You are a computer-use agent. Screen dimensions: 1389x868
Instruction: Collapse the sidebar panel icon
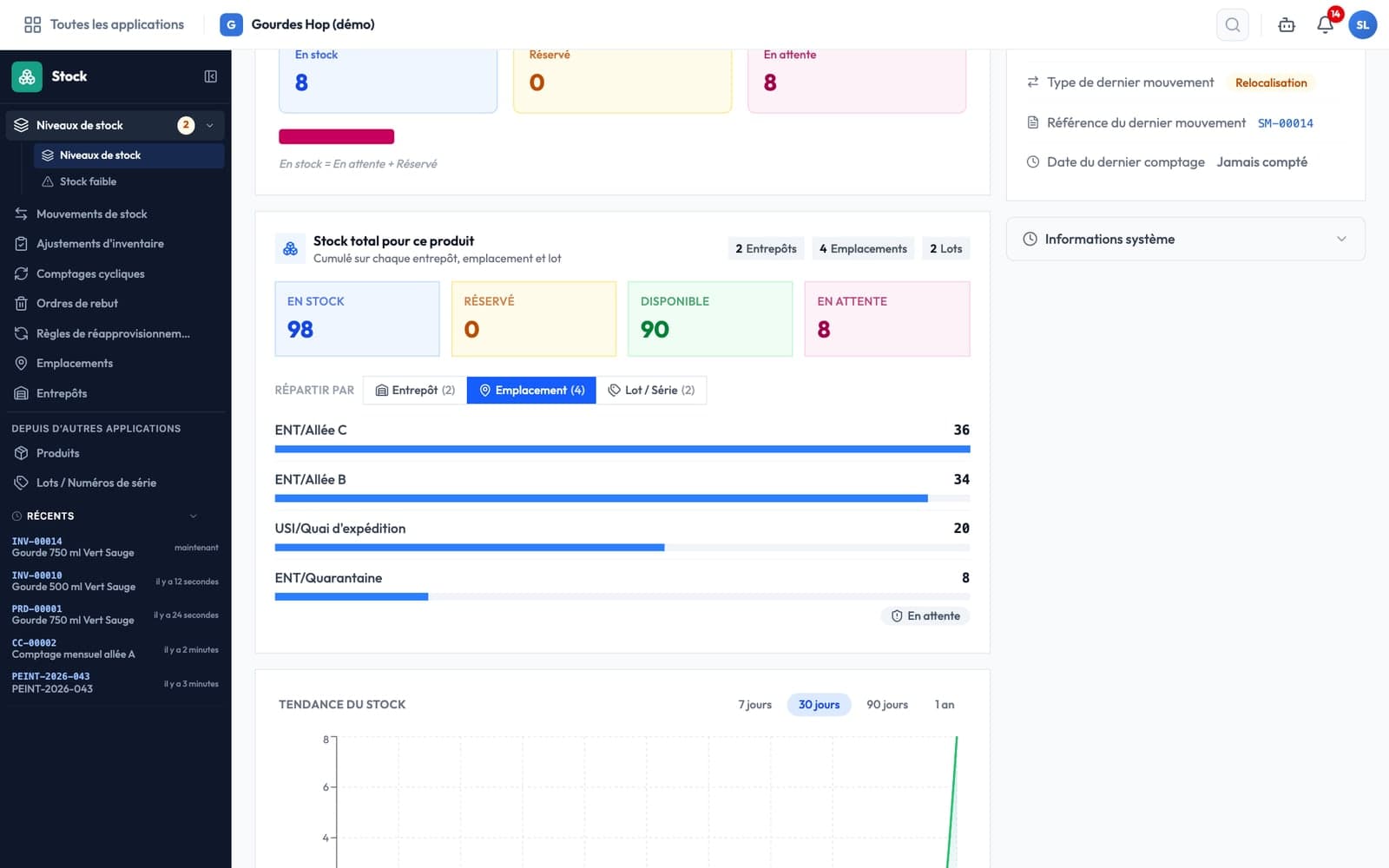click(210, 76)
